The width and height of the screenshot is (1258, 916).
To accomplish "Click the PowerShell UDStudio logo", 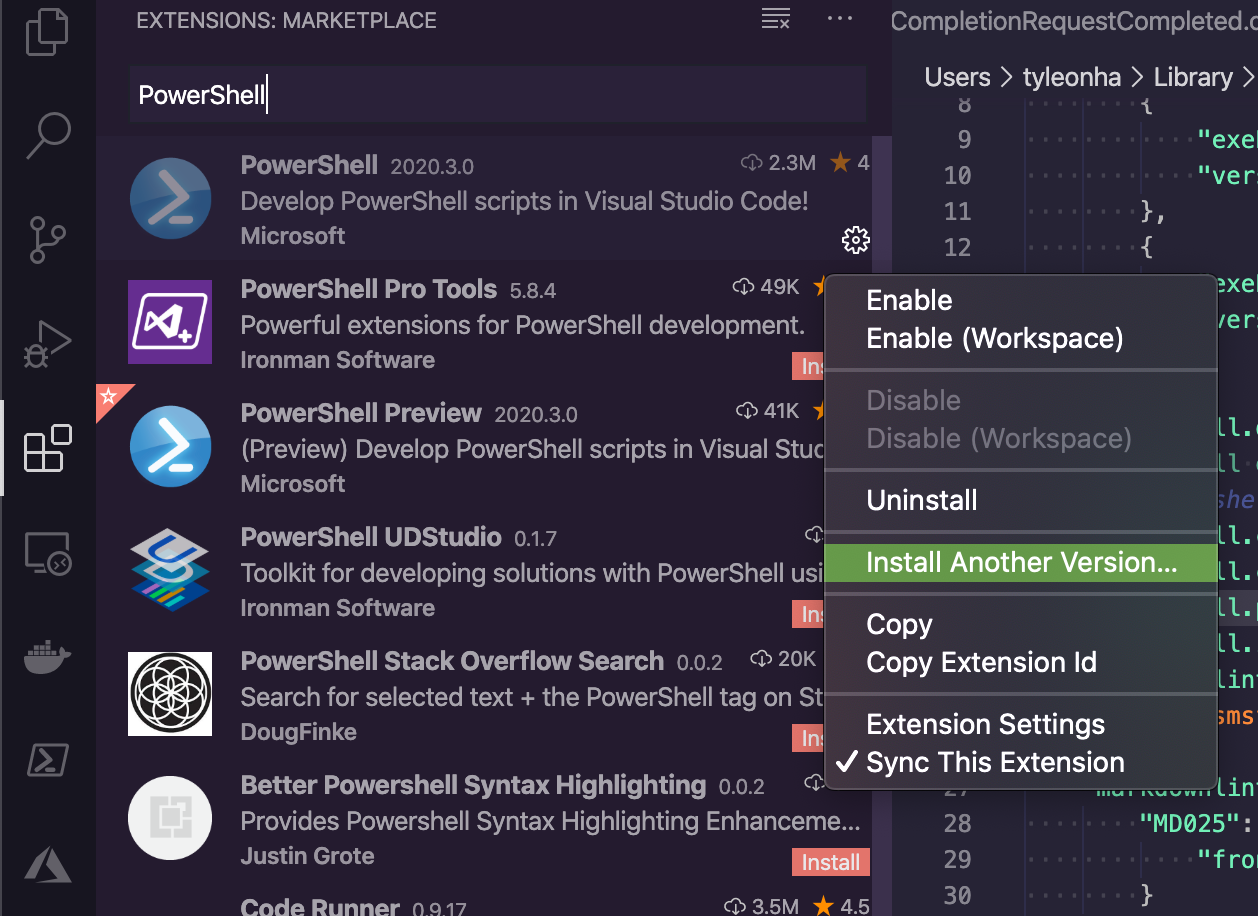I will coord(170,570).
